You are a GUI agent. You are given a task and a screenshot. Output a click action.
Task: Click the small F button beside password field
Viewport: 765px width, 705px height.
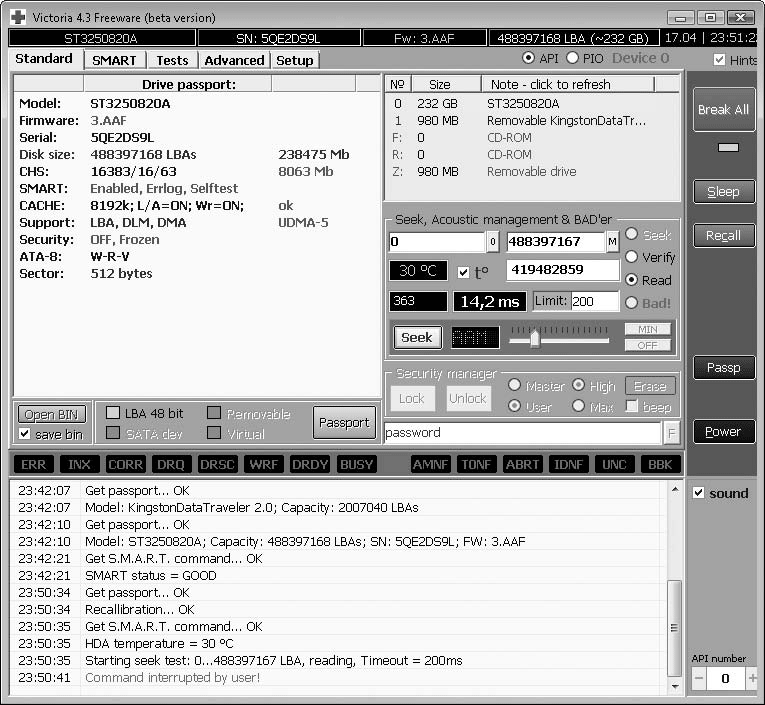(671, 433)
